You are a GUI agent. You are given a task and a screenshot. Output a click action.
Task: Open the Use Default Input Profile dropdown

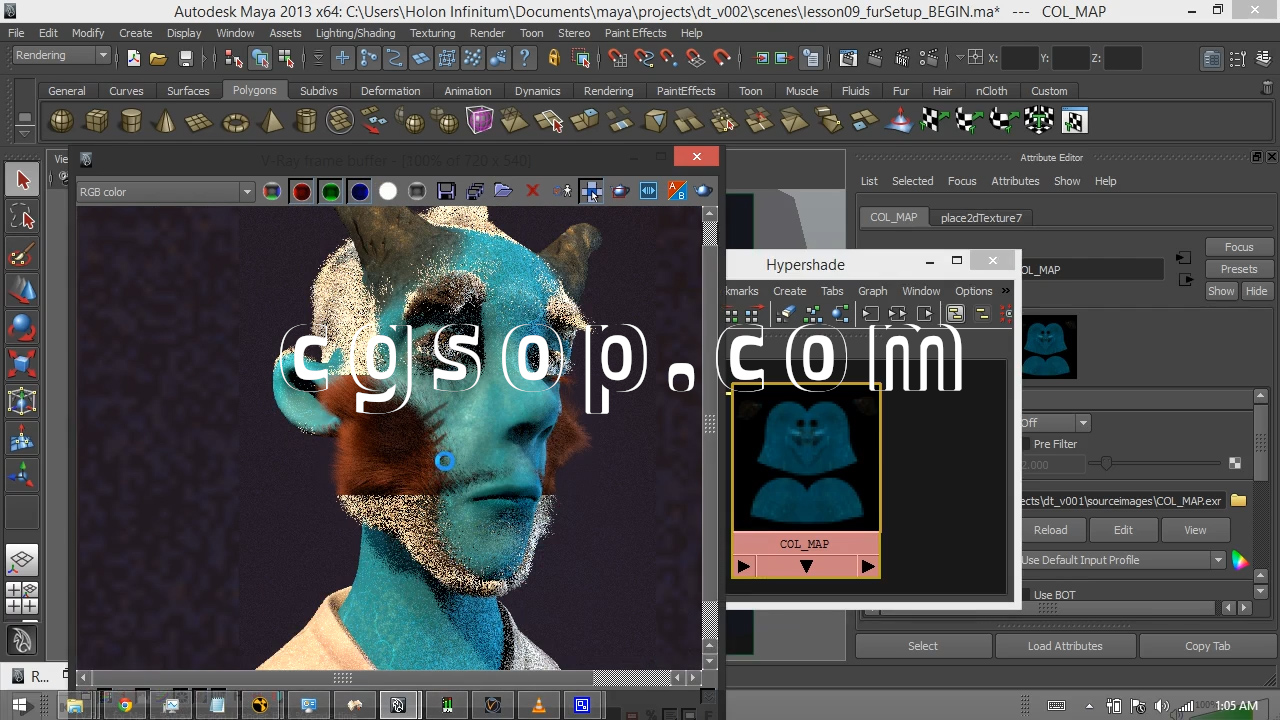[x=1123, y=560]
